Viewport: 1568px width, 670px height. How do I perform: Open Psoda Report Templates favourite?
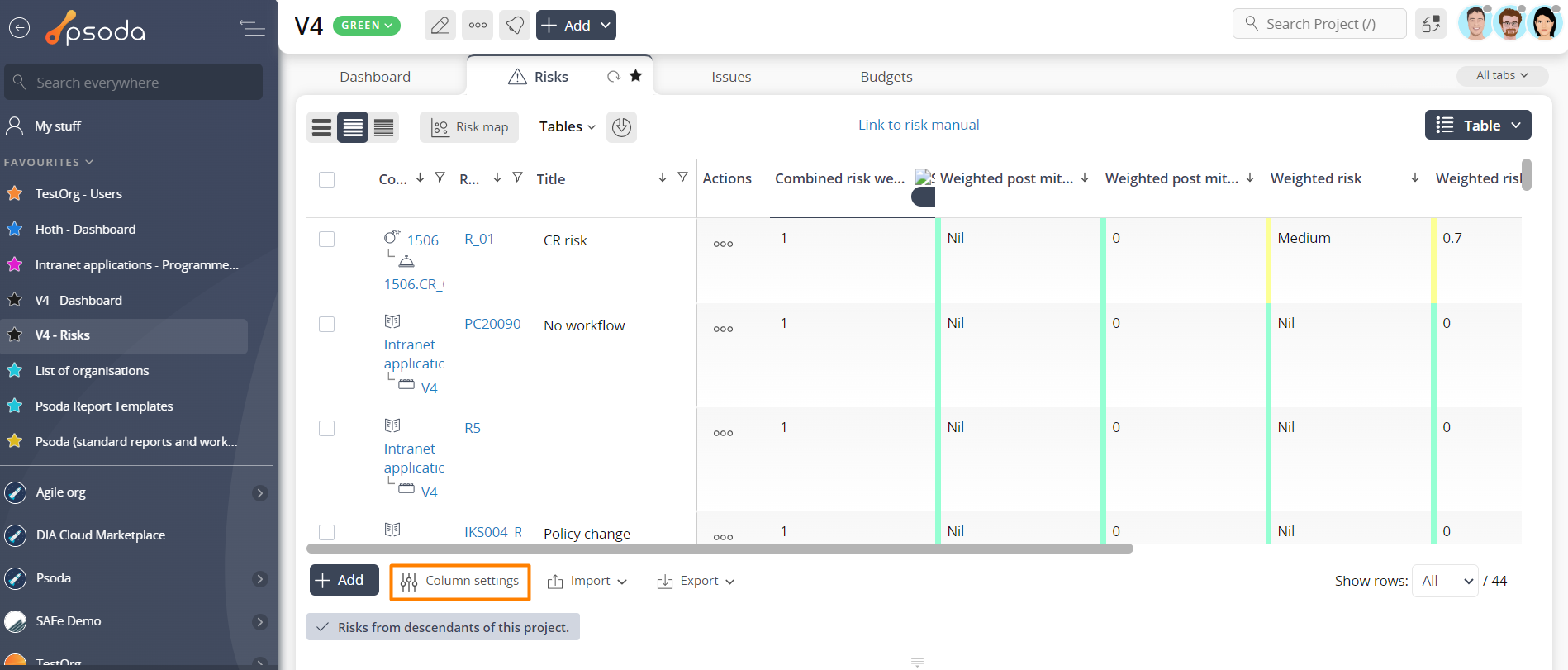click(x=104, y=406)
